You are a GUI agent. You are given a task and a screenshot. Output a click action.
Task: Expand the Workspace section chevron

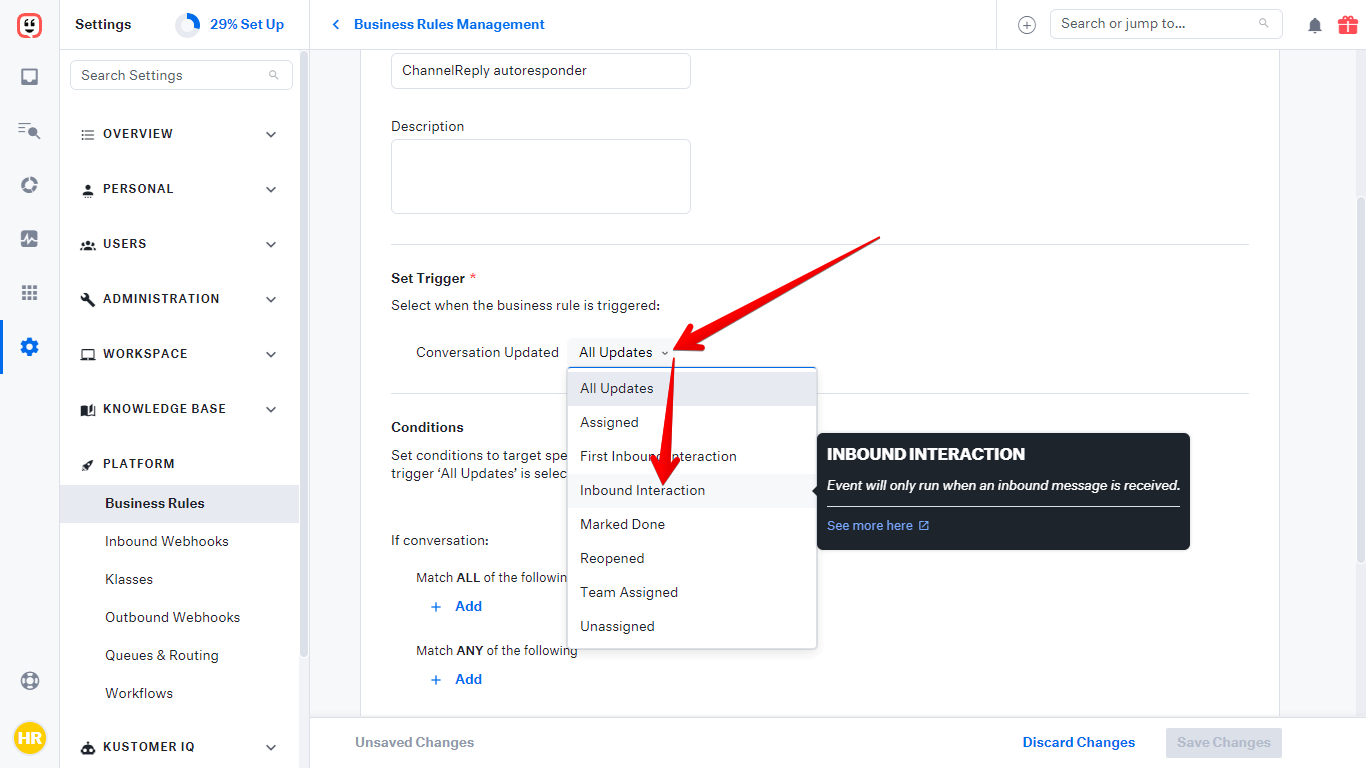271,354
